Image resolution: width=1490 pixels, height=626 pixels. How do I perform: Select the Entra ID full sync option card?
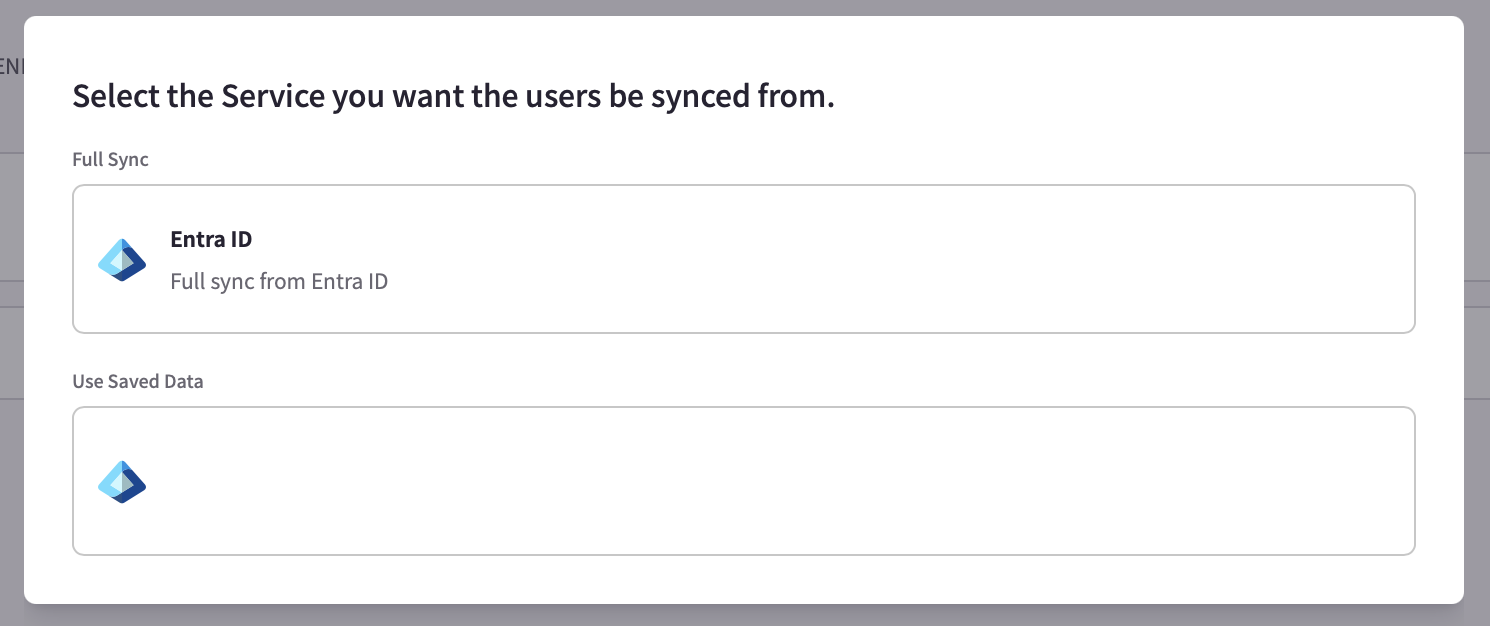[x=744, y=259]
